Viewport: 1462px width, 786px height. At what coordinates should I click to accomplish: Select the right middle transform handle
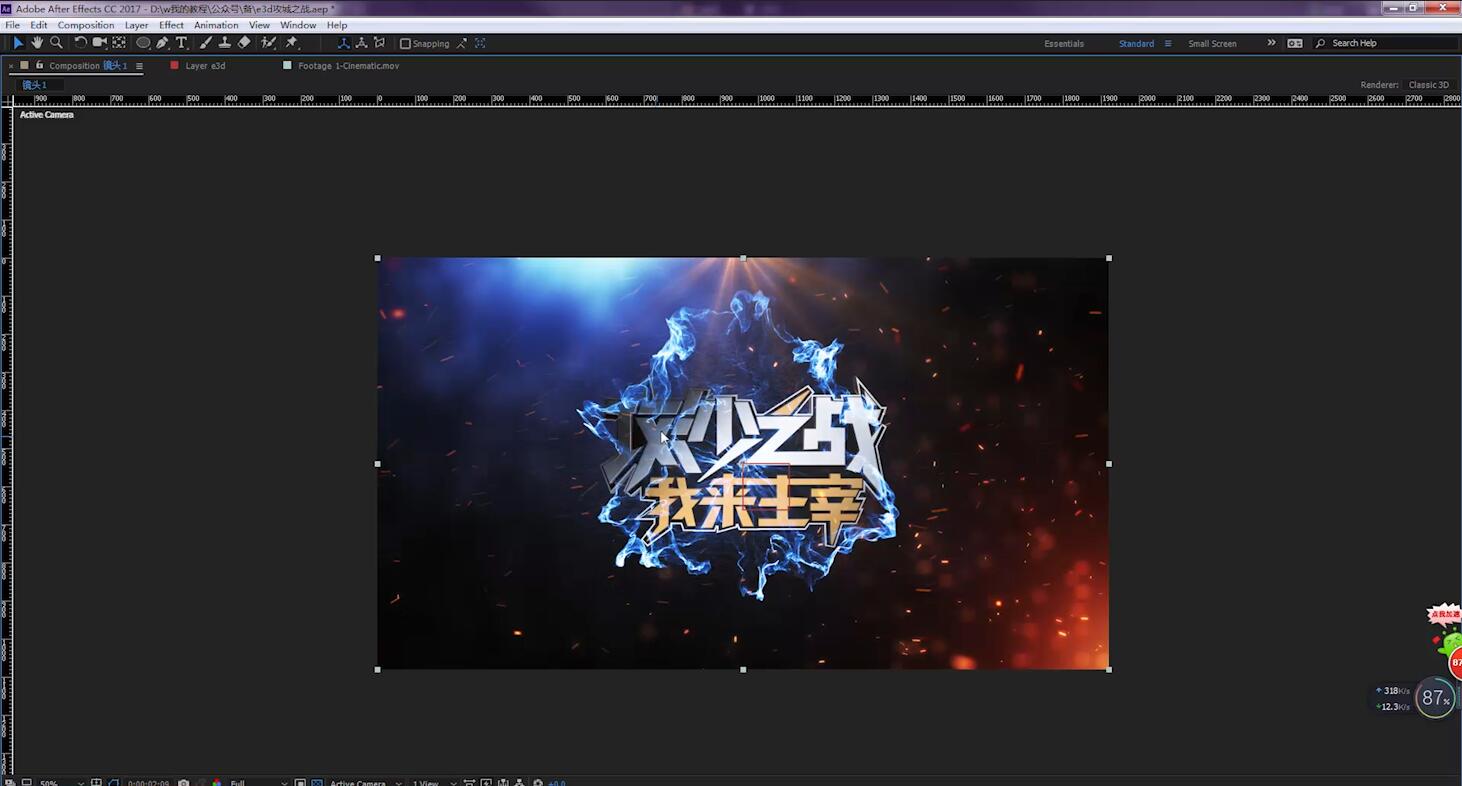coord(1109,464)
